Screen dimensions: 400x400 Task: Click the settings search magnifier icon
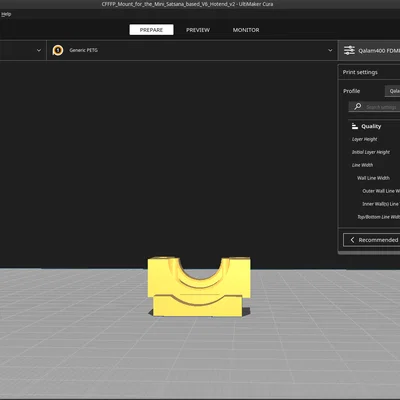pyautogui.click(x=358, y=106)
